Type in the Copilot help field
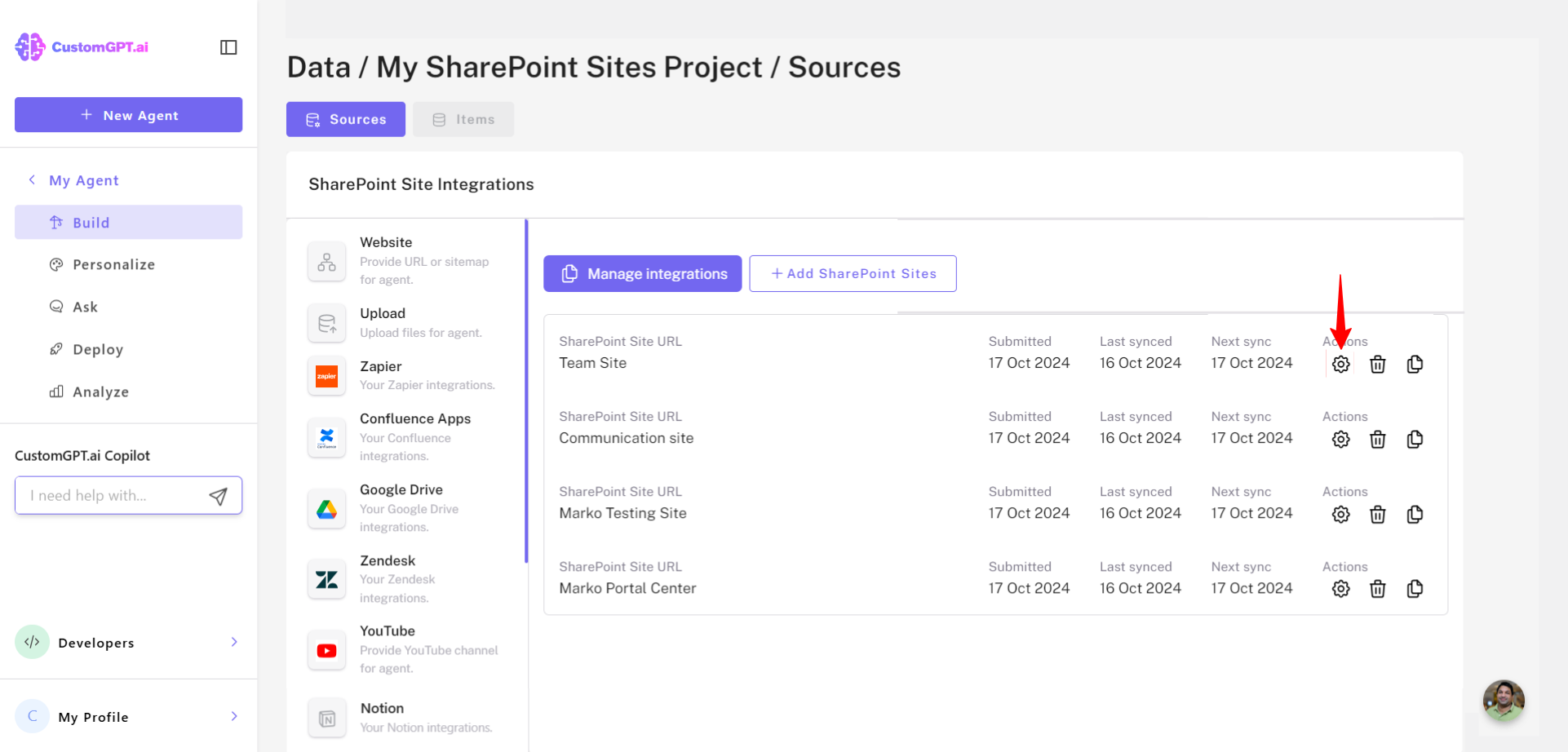 [110, 496]
